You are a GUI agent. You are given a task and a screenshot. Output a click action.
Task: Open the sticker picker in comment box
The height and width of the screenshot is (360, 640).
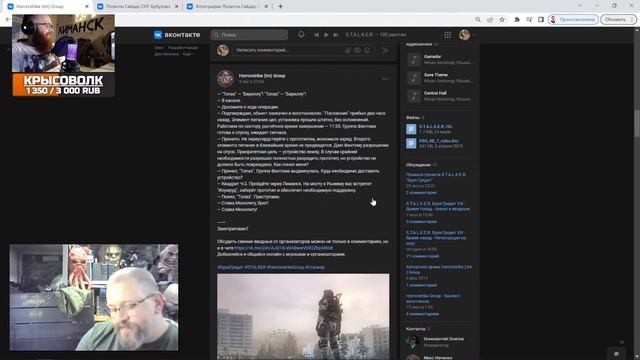pos(358,50)
